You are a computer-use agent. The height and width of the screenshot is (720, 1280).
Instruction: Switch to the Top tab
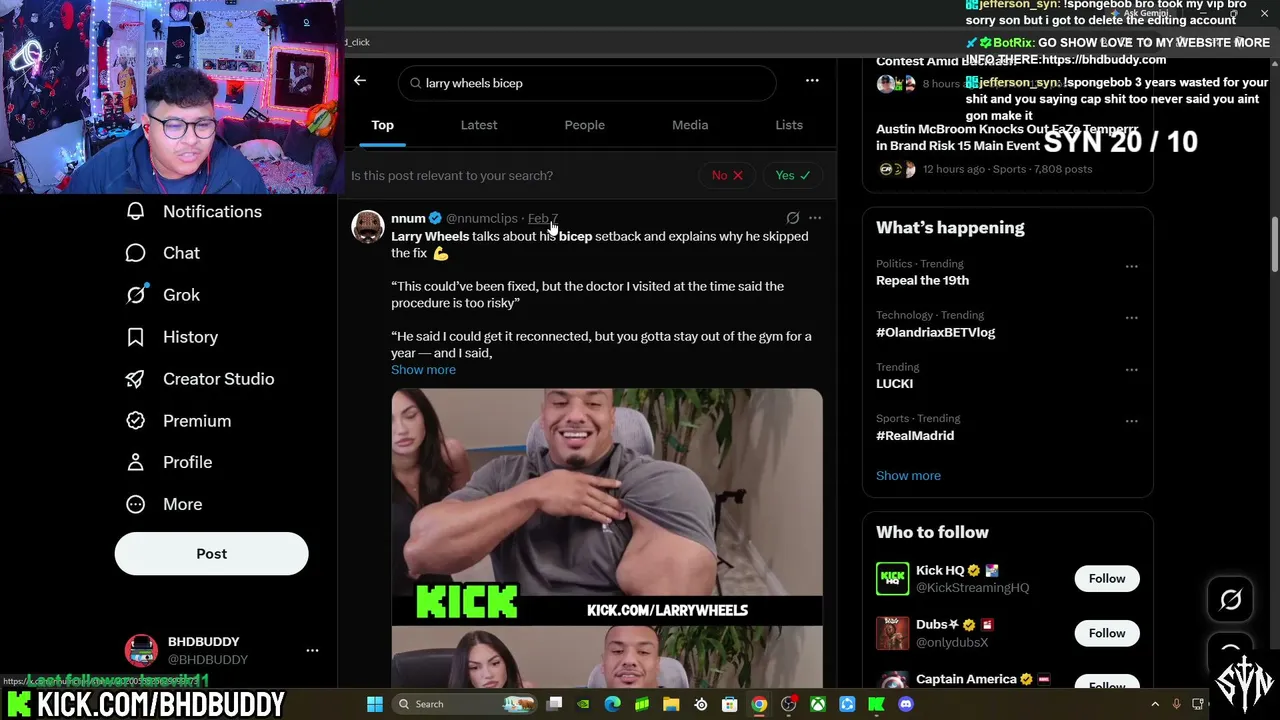[x=383, y=125]
